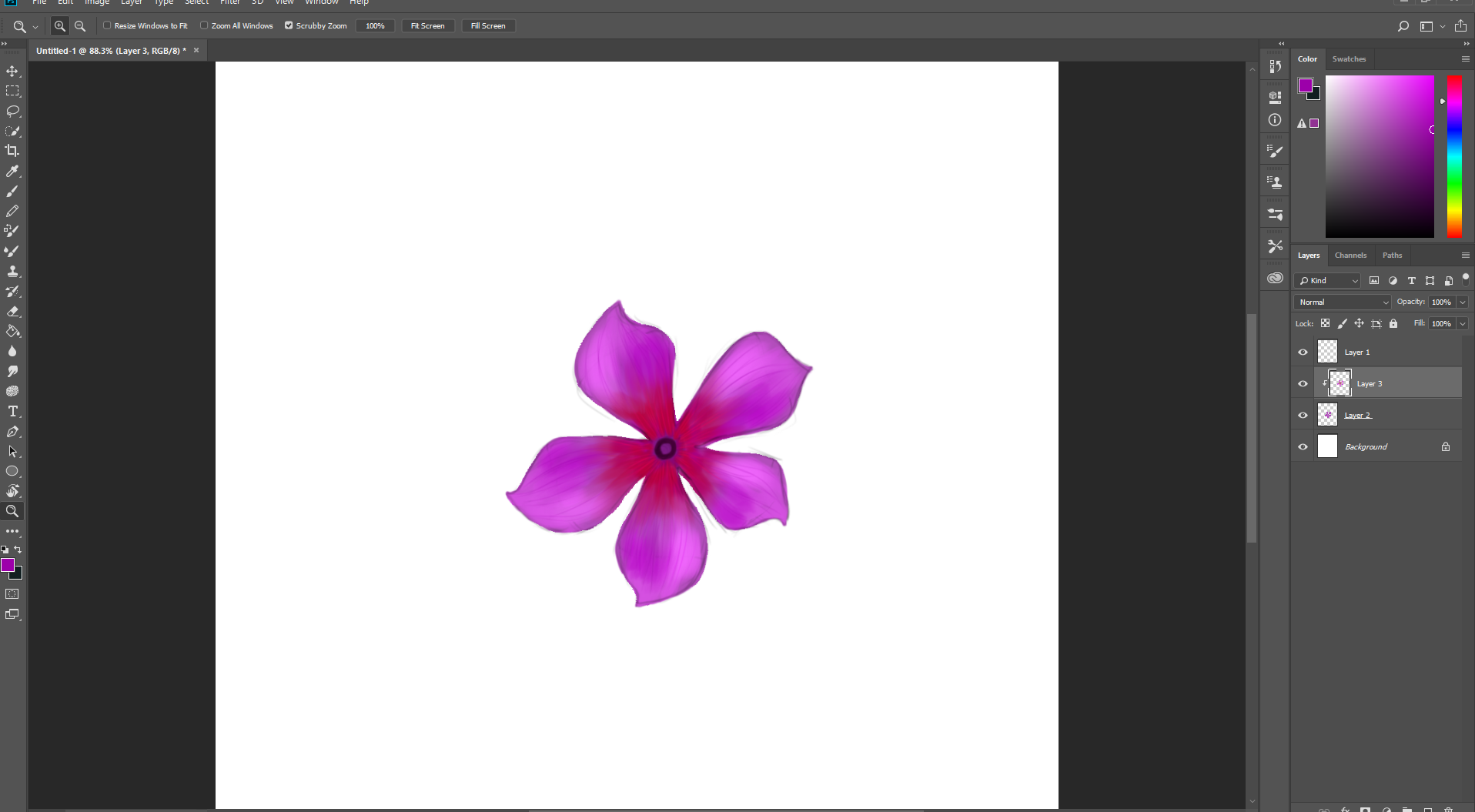Select the Paint Bucket tool
The height and width of the screenshot is (812, 1475).
[12, 331]
